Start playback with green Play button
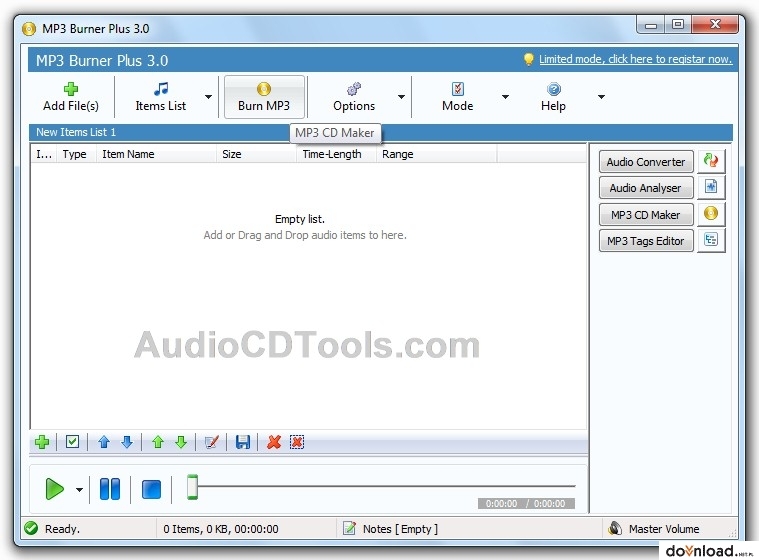The image size is (759, 560). 54,489
